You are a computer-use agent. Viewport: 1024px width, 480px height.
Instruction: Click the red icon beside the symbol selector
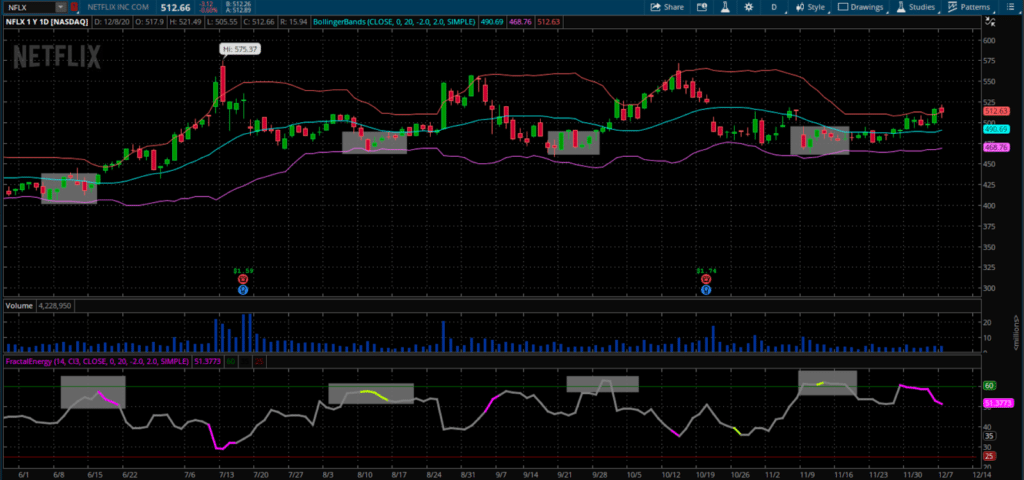point(73,7)
